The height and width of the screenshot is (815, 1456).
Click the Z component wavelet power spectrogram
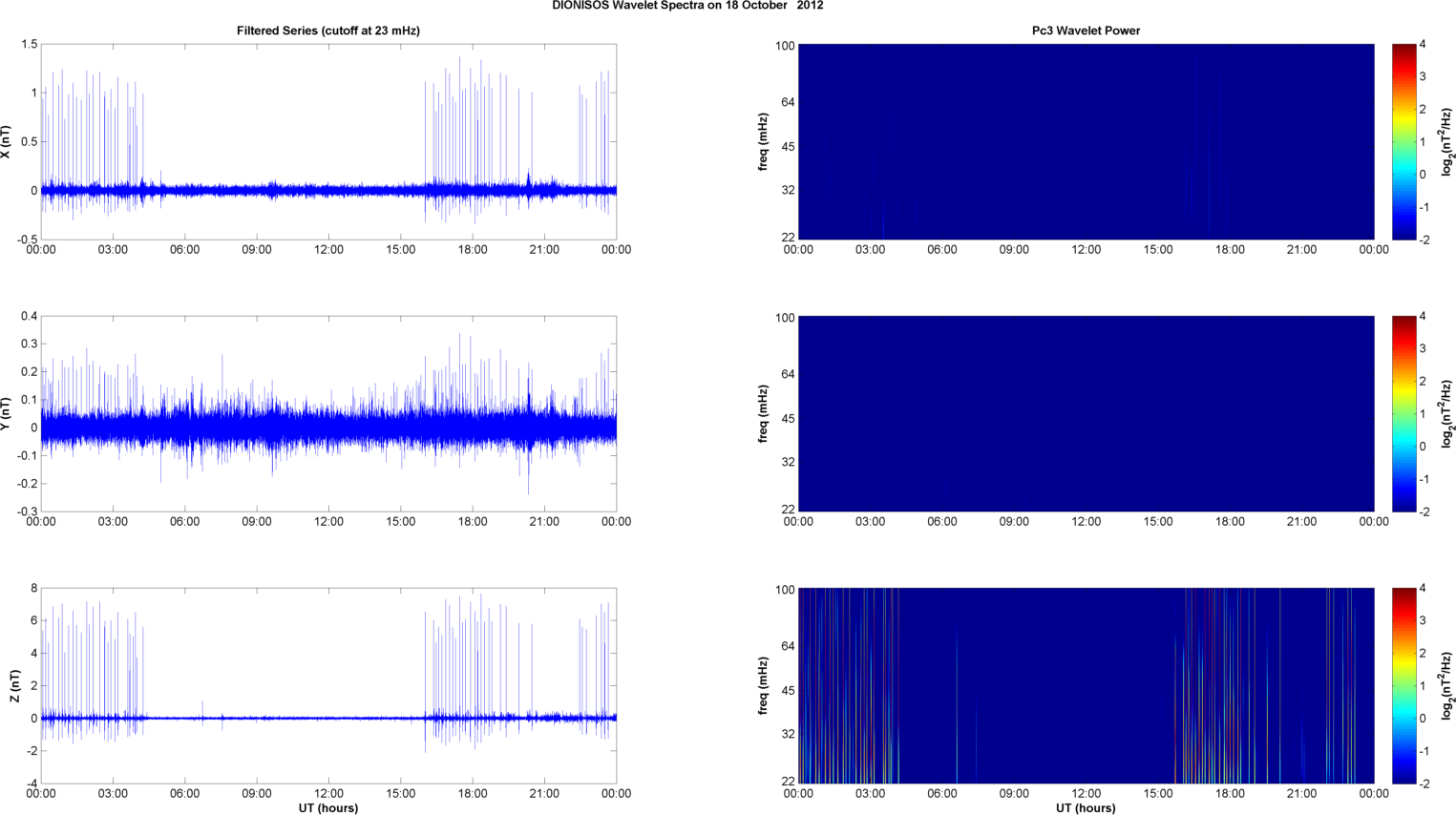click(x=1086, y=685)
